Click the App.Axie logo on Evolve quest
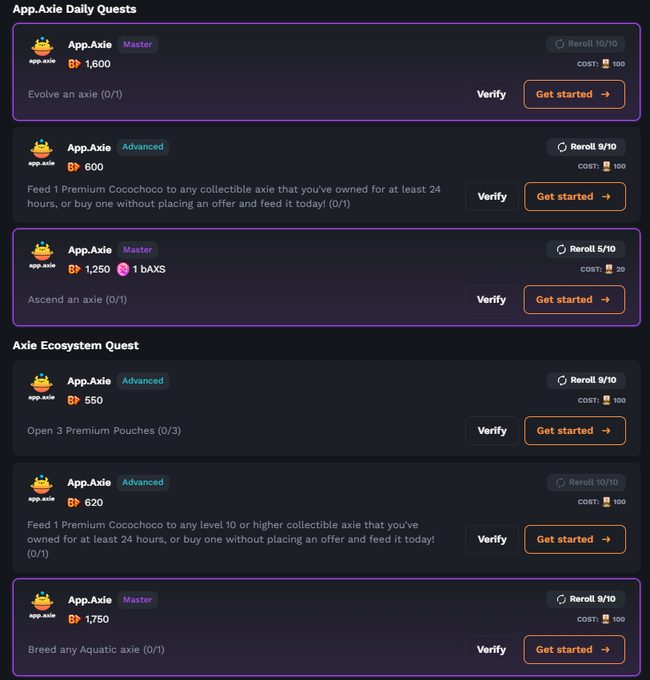This screenshot has height=680, width=650. coord(42,51)
